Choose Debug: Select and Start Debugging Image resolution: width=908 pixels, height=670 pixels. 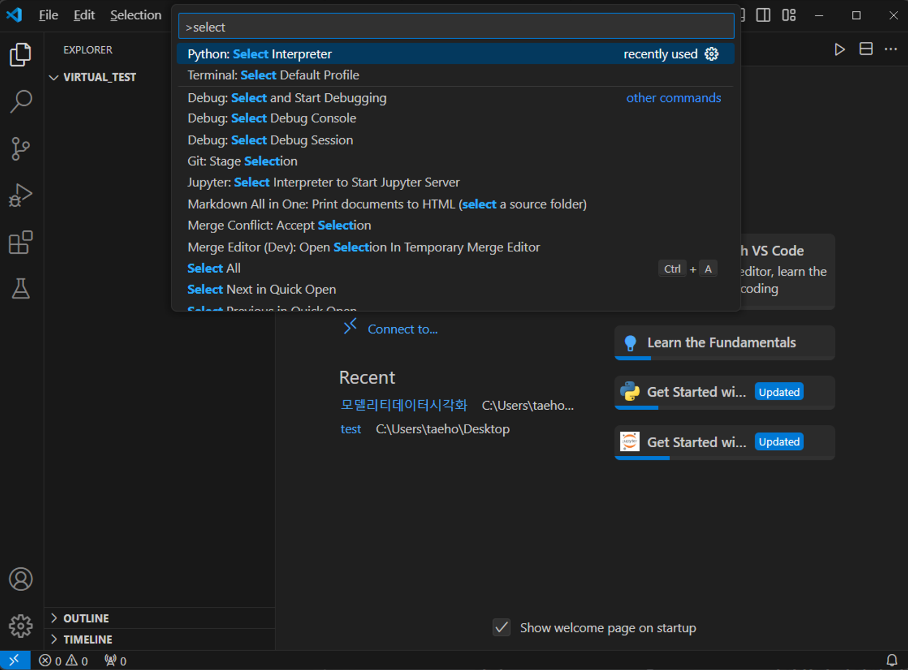pos(456,98)
